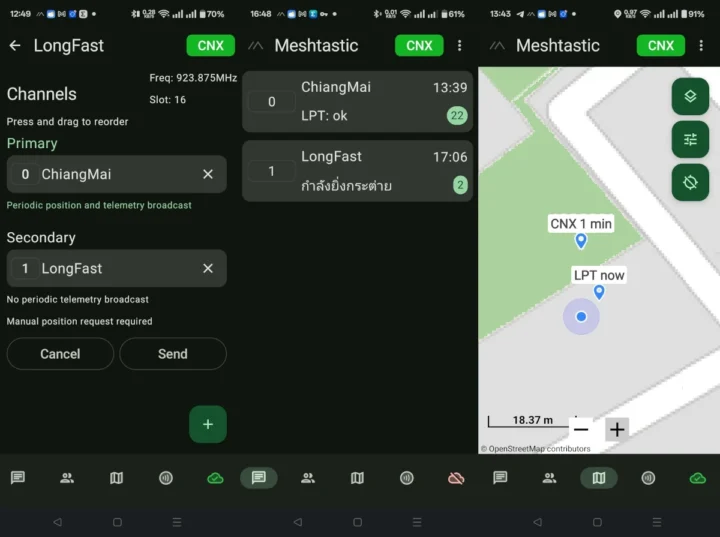Open overflow menu on the map screen
Image resolution: width=720 pixels, height=537 pixels.
click(701, 45)
